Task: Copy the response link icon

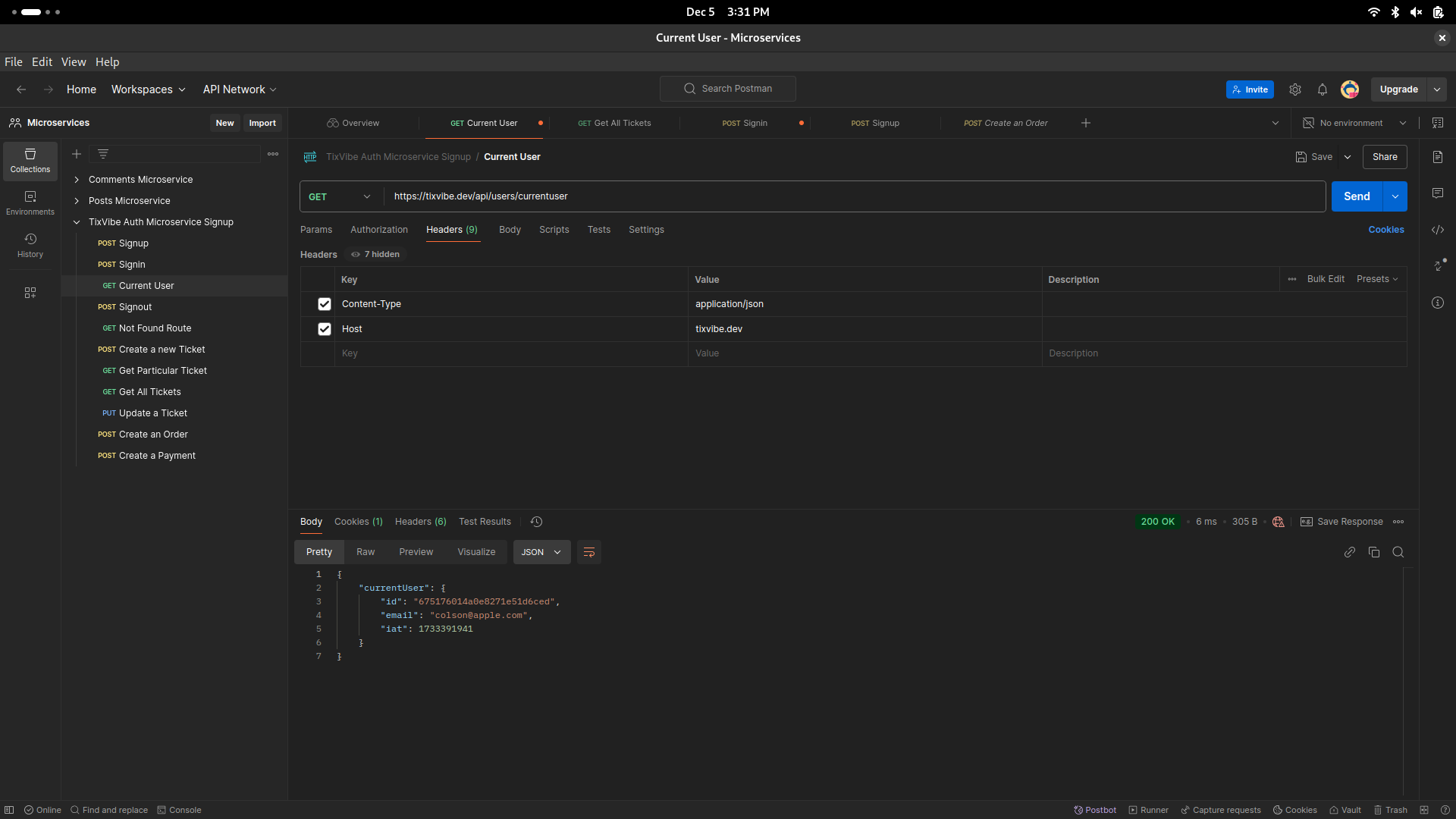Action: (1350, 552)
